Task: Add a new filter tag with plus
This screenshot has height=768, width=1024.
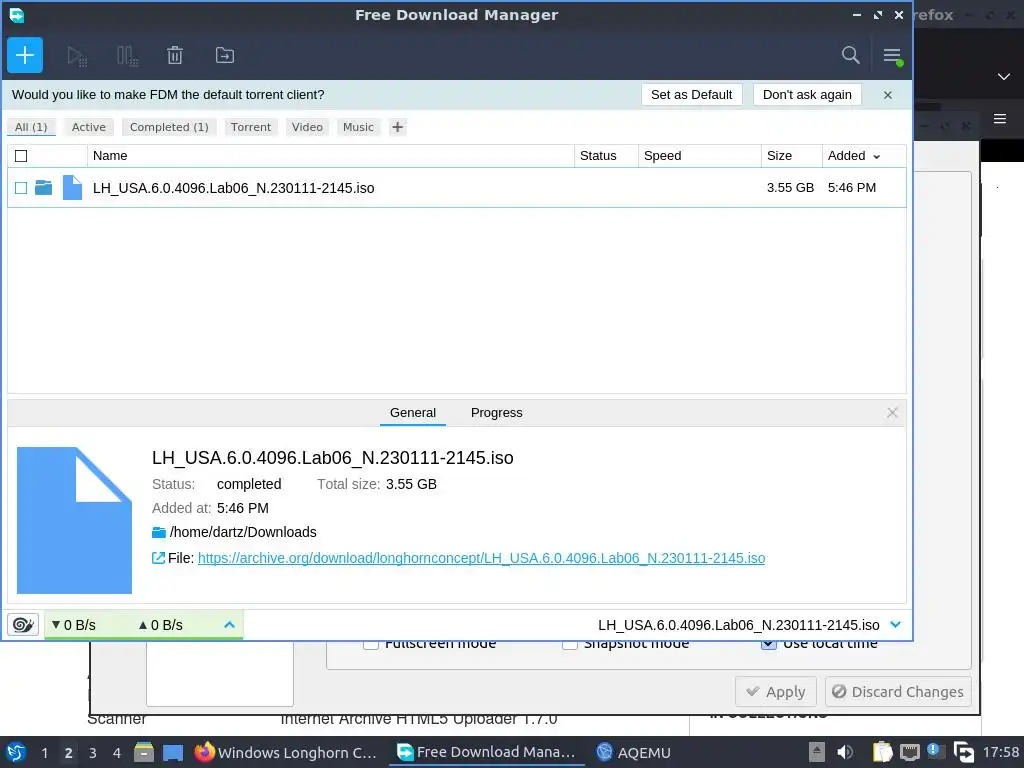Action: (x=397, y=127)
